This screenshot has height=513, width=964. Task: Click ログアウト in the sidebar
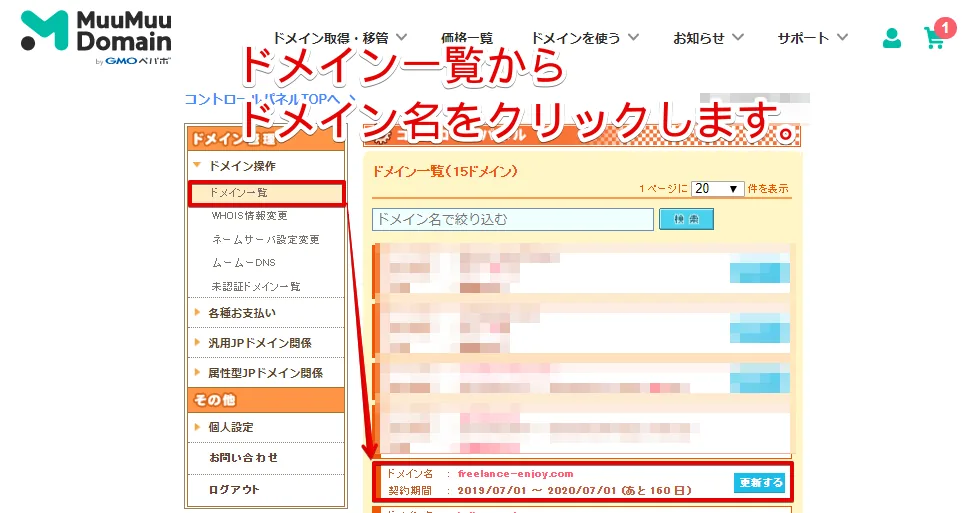pos(234,490)
